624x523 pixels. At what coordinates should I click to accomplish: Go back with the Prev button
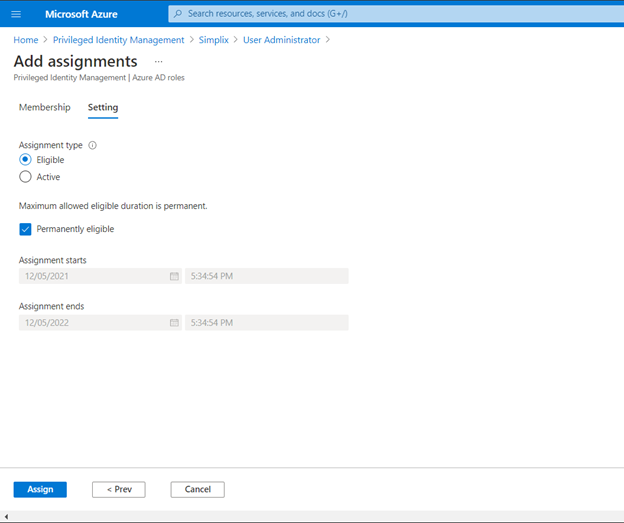[x=119, y=490]
